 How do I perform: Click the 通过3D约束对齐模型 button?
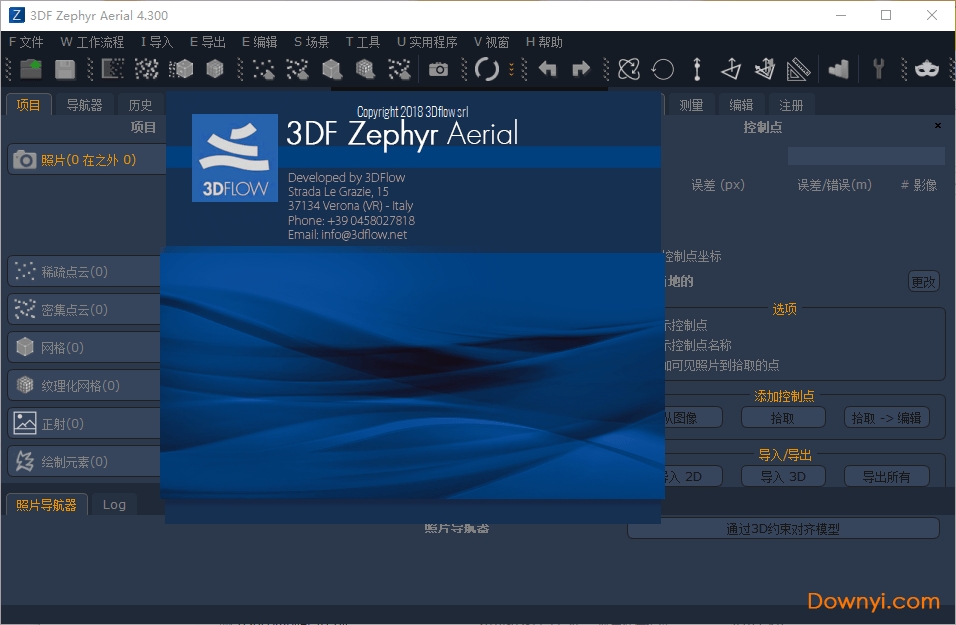[783, 529]
